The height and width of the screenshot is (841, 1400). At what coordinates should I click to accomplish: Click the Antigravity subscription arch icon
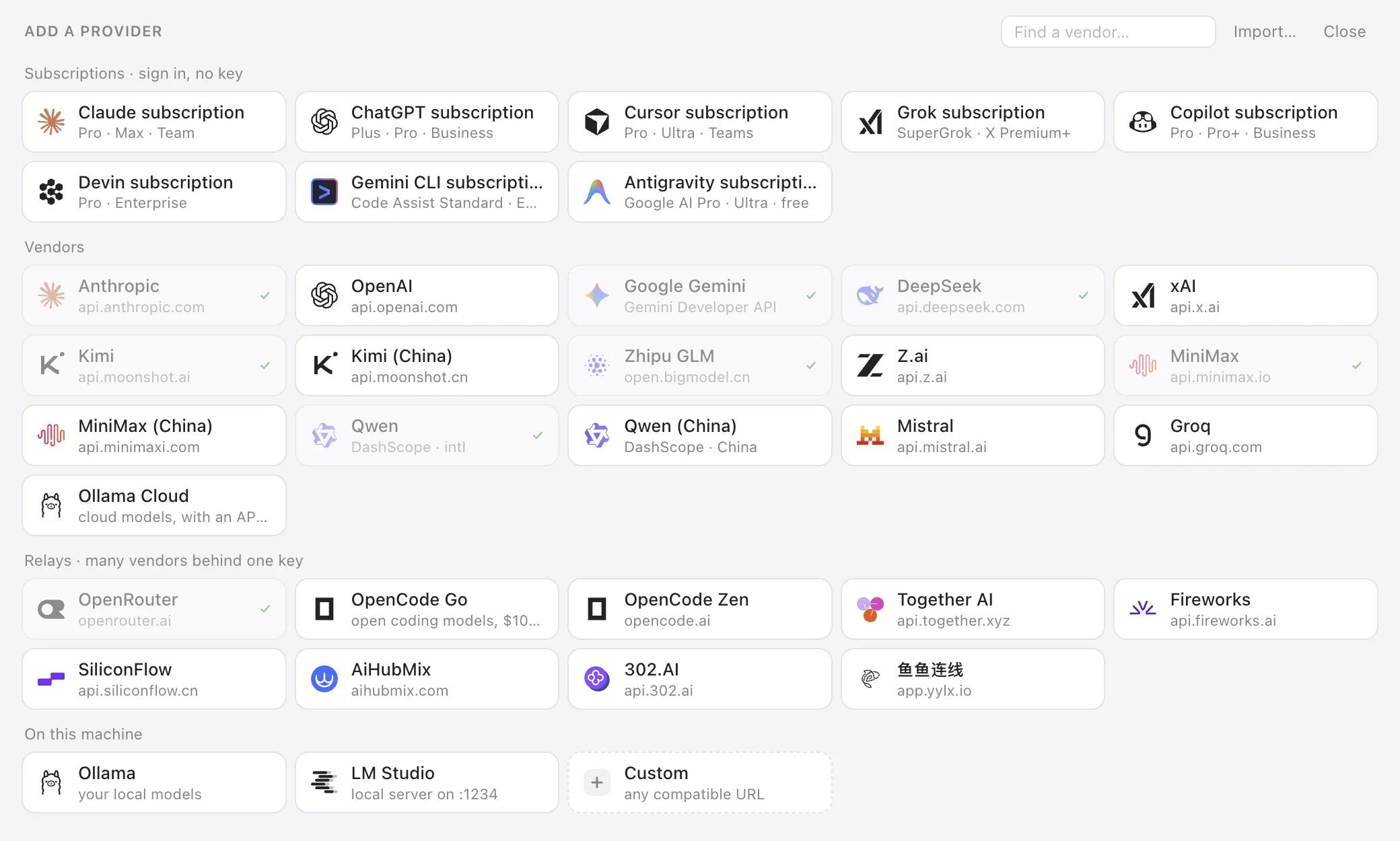tap(597, 192)
